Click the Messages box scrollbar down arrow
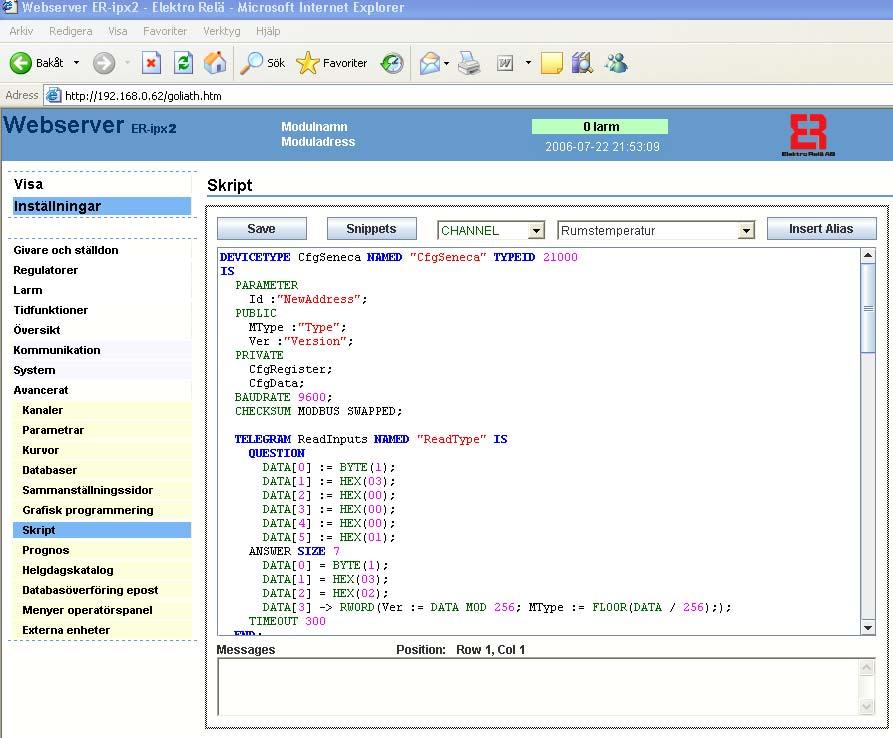 coord(866,707)
